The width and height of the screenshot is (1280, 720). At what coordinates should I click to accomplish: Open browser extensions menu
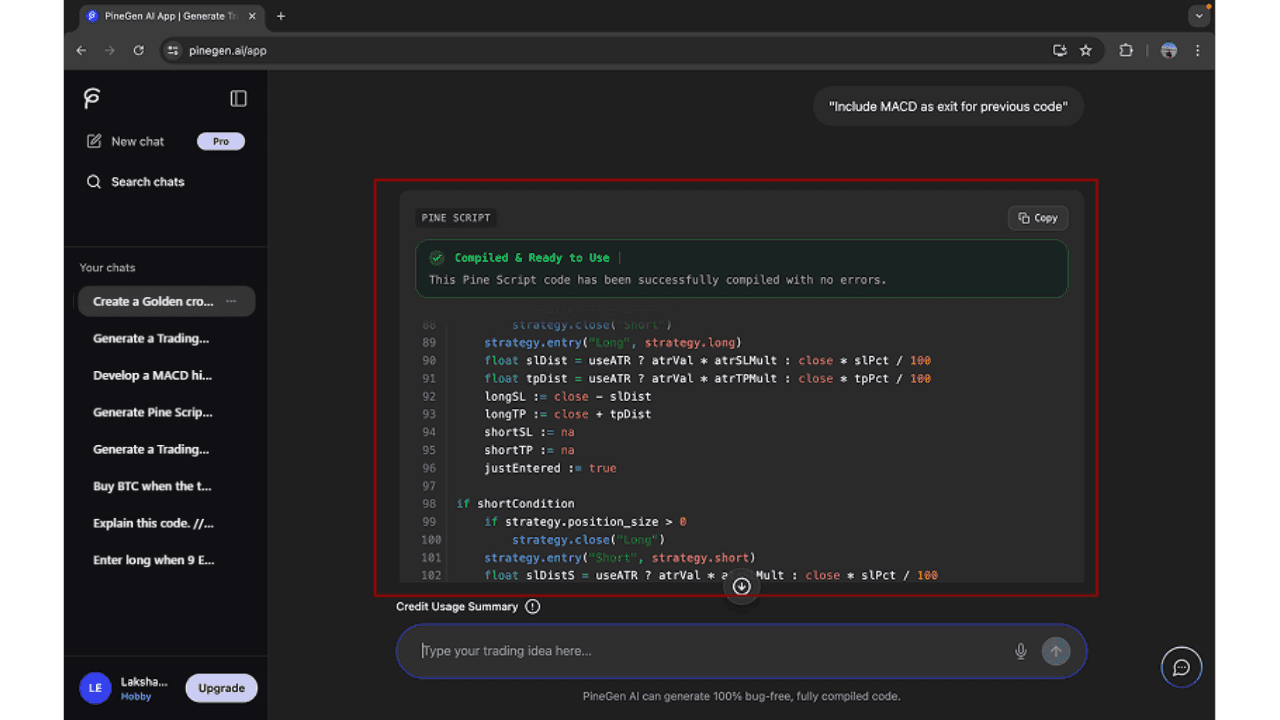[x=1126, y=50]
